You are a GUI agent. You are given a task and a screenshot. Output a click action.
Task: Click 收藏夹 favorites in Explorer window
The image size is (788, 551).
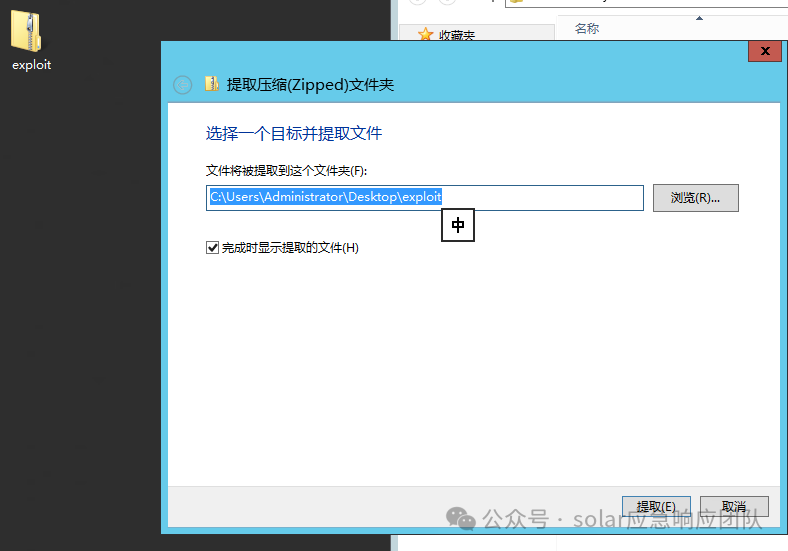pyautogui.click(x=456, y=35)
